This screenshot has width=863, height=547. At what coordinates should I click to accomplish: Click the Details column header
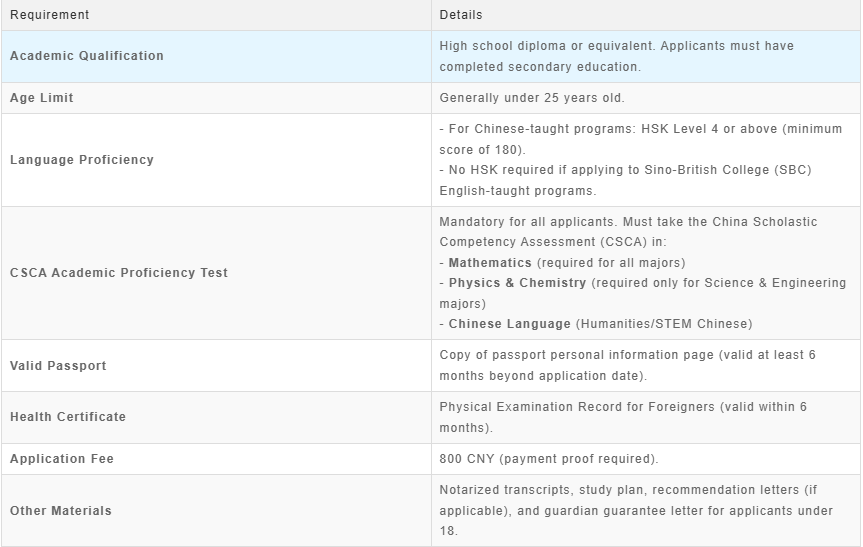click(x=461, y=15)
